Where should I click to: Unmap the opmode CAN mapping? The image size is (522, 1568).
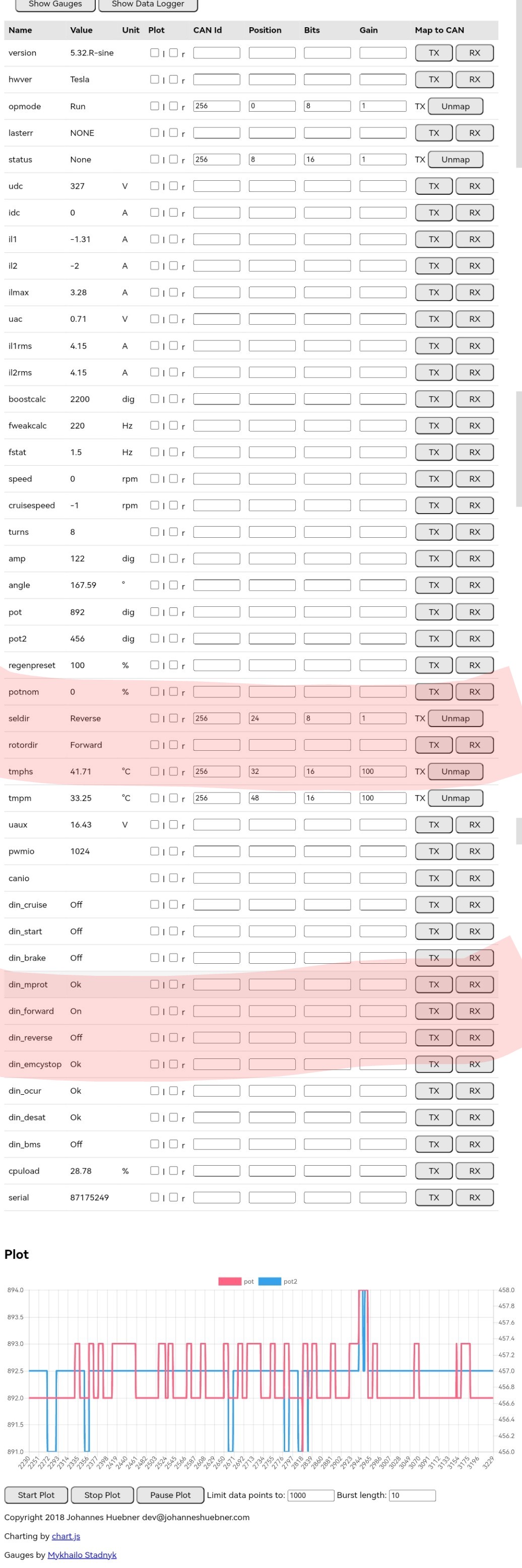(x=455, y=107)
